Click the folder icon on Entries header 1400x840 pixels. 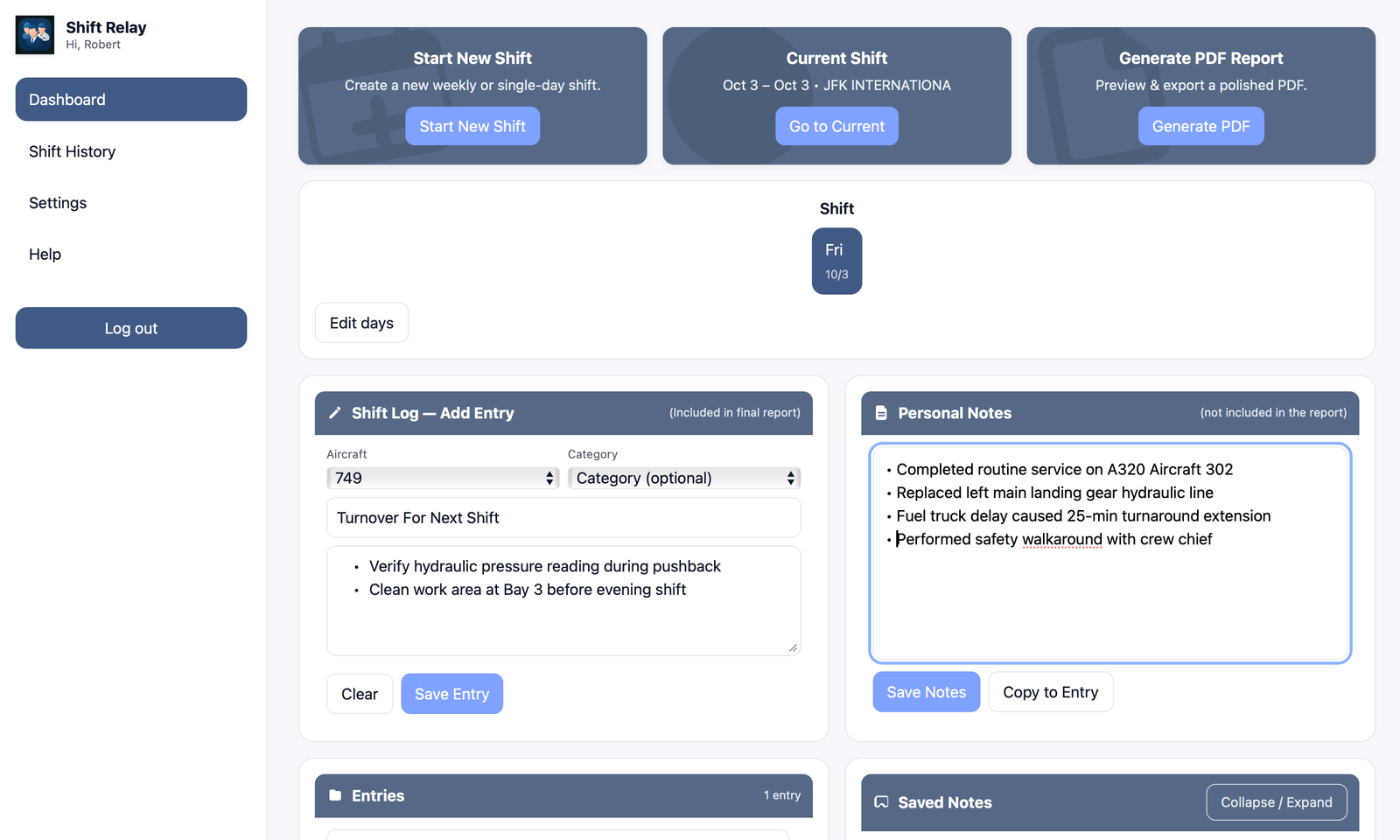tap(335, 794)
